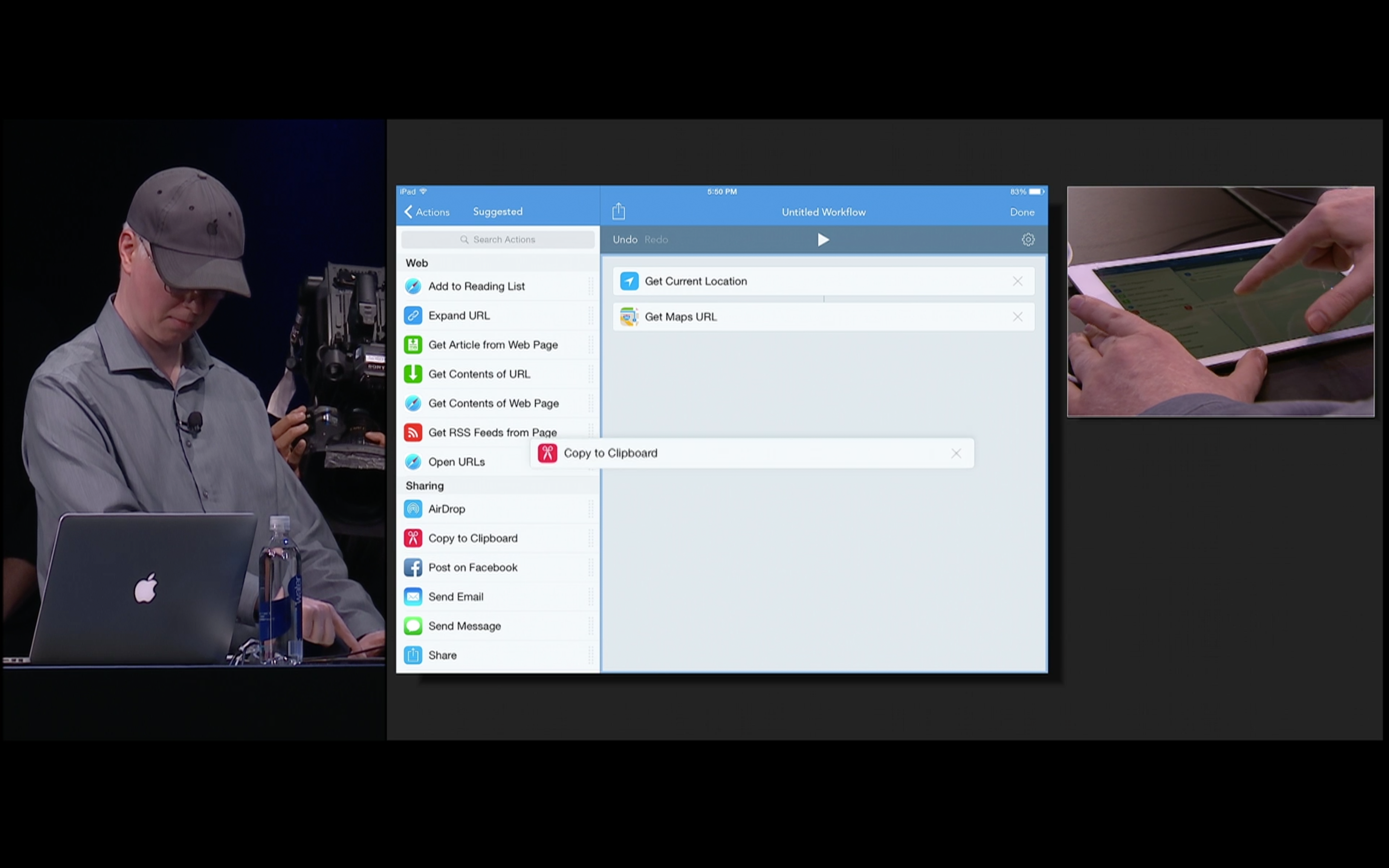Pick the Get RSS Feeds from Page icon

pos(413,432)
